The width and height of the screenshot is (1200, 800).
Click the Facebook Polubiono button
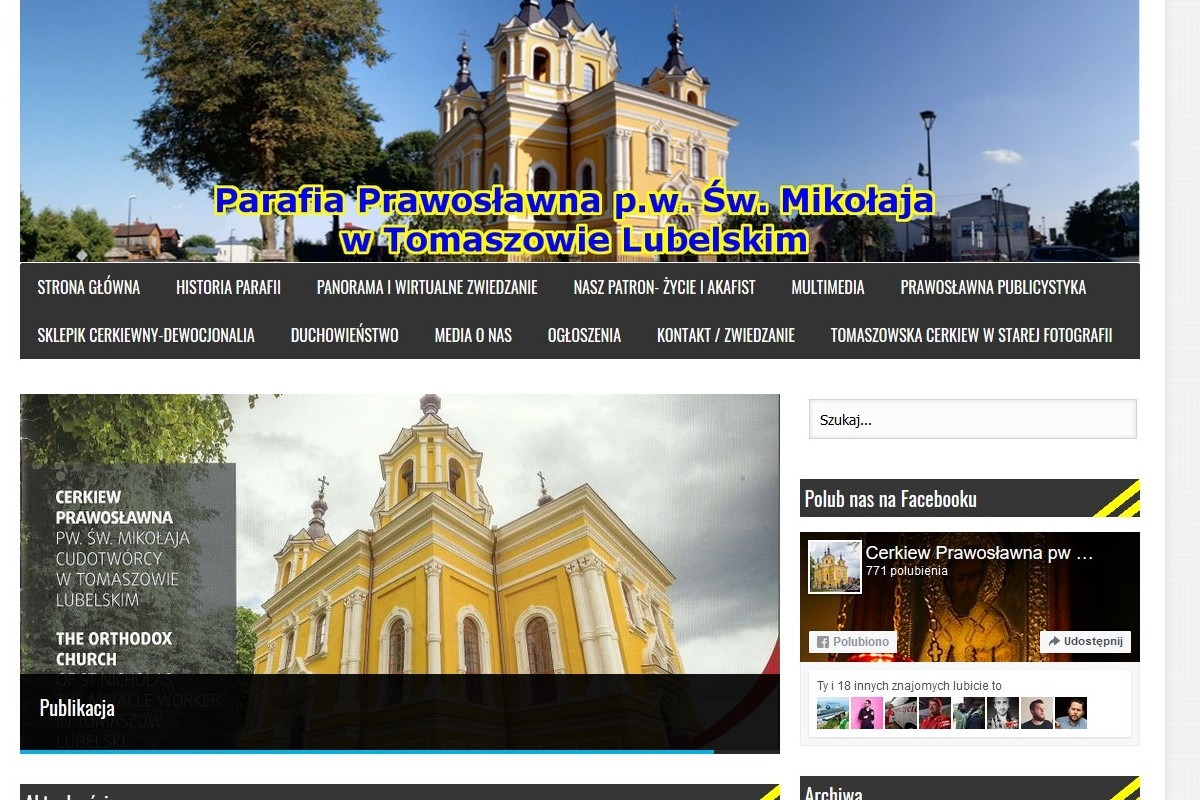pyautogui.click(x=853, y=642)
